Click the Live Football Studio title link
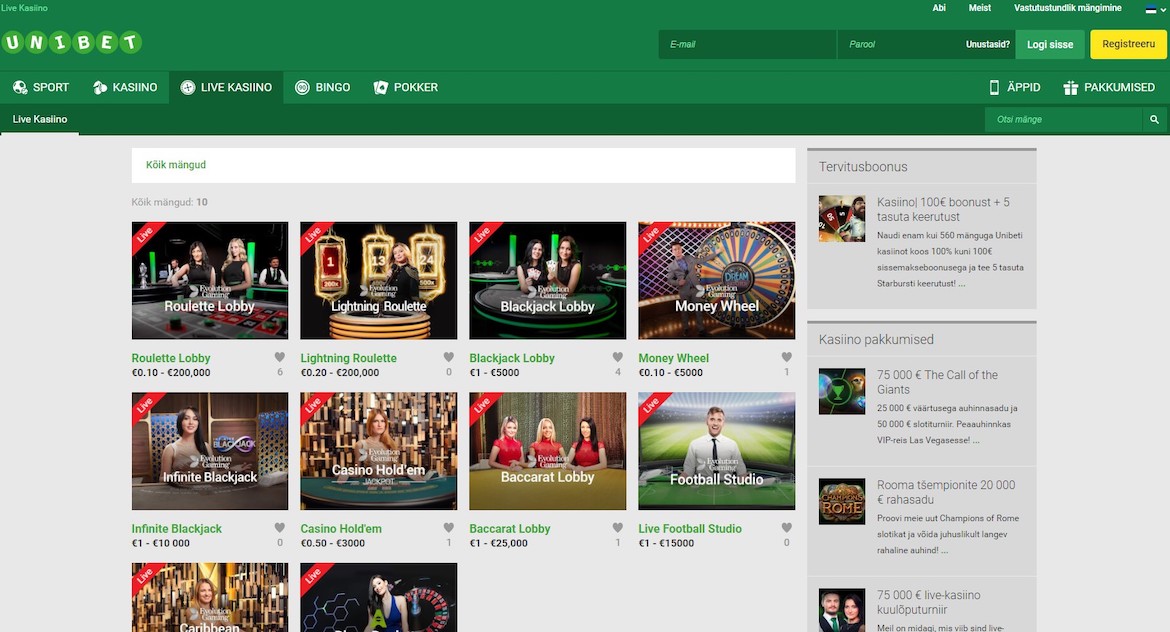Image resolution: width=1170 pixels, height=632 pixels. click(690, 528)
